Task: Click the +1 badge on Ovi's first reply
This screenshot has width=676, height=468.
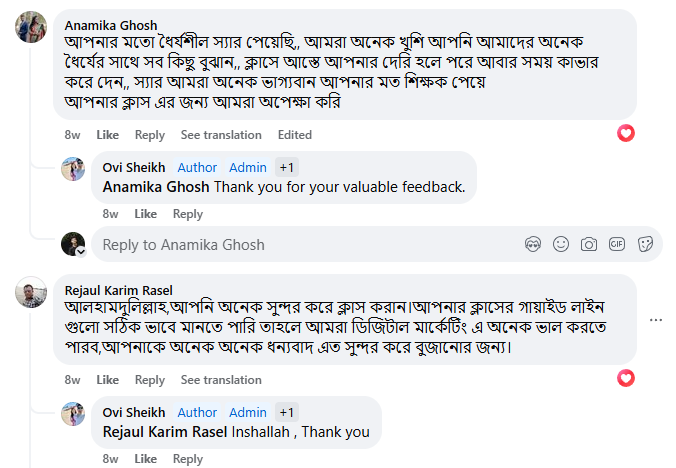Action: [287, 167]
